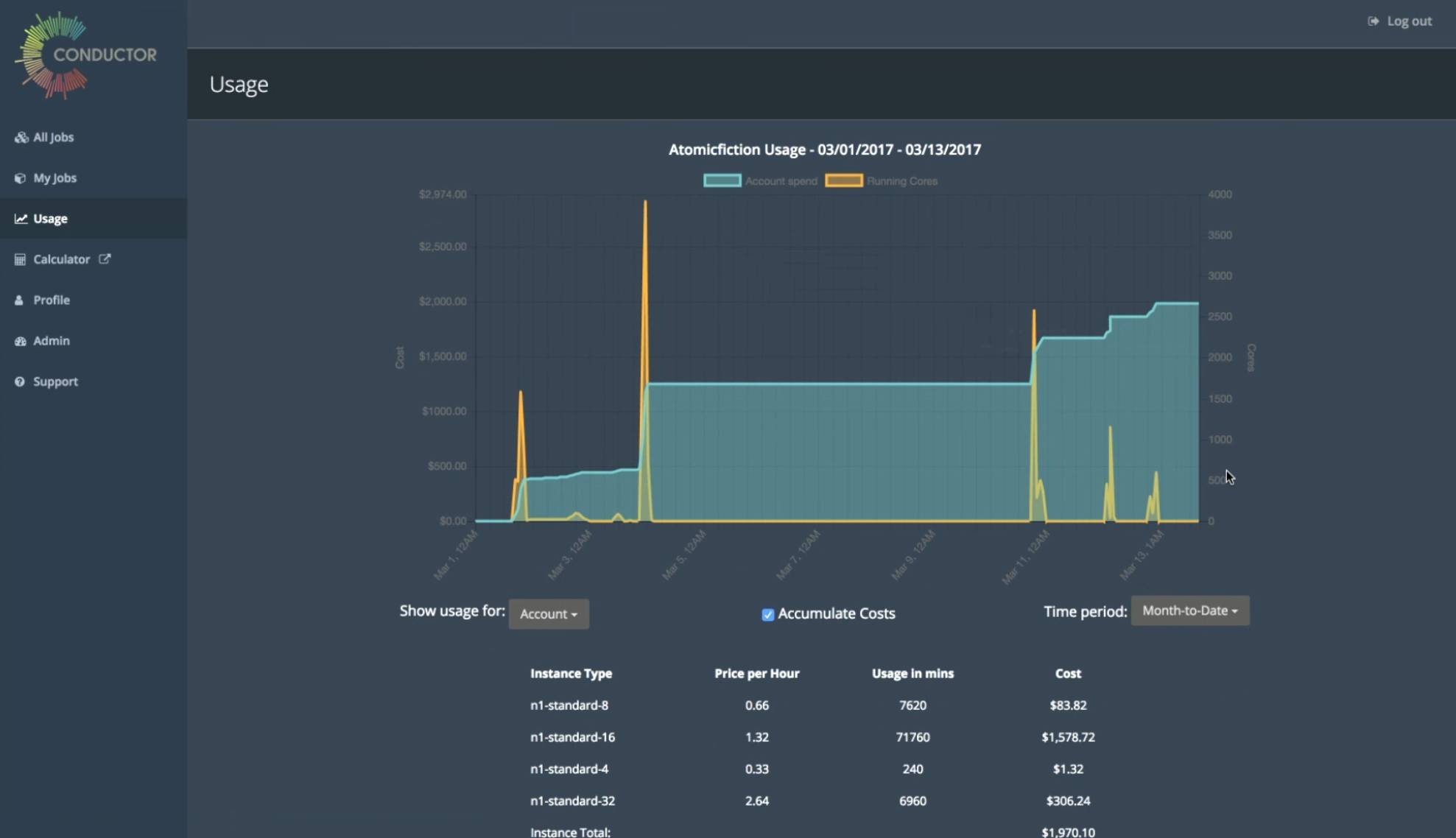1456x838 pixels.
Task: Click the Time period label
Action: [1085, 611]
